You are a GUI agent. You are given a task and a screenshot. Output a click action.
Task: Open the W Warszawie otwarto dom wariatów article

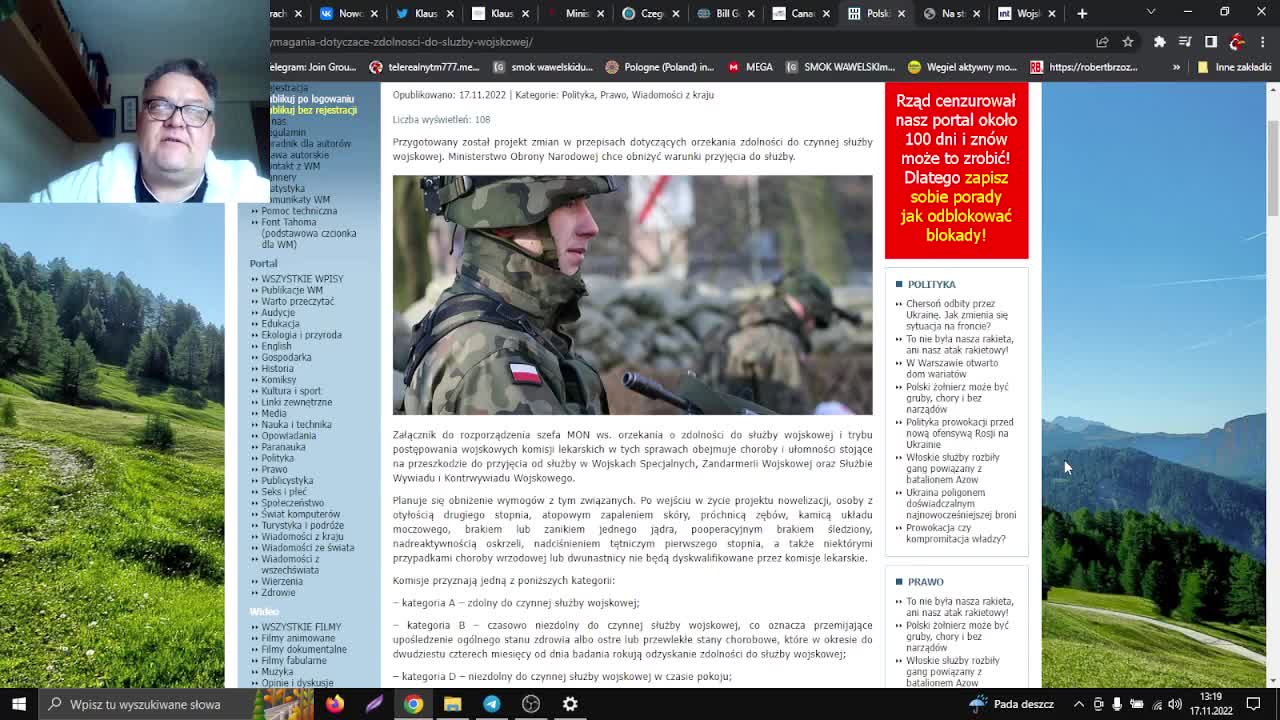pyautogui.click(x=952, y=369)
